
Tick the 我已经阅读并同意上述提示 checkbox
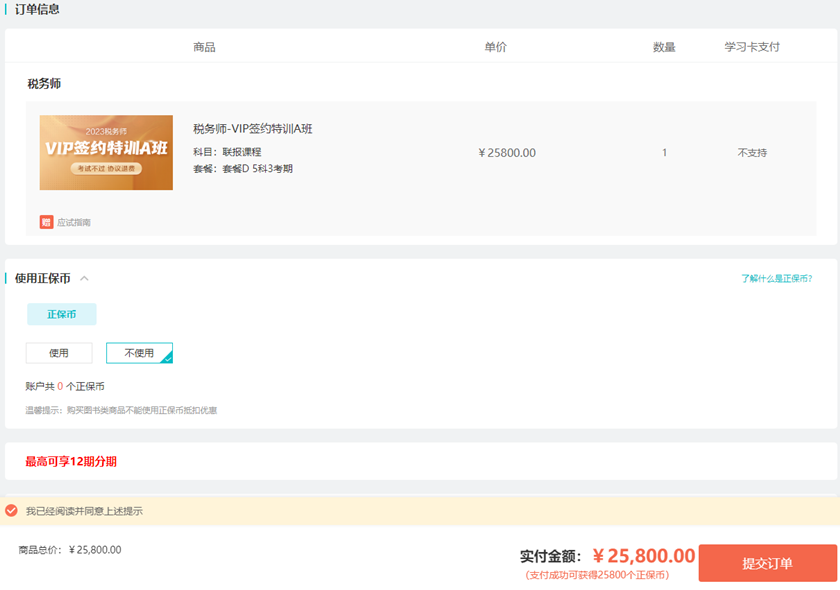12,511
